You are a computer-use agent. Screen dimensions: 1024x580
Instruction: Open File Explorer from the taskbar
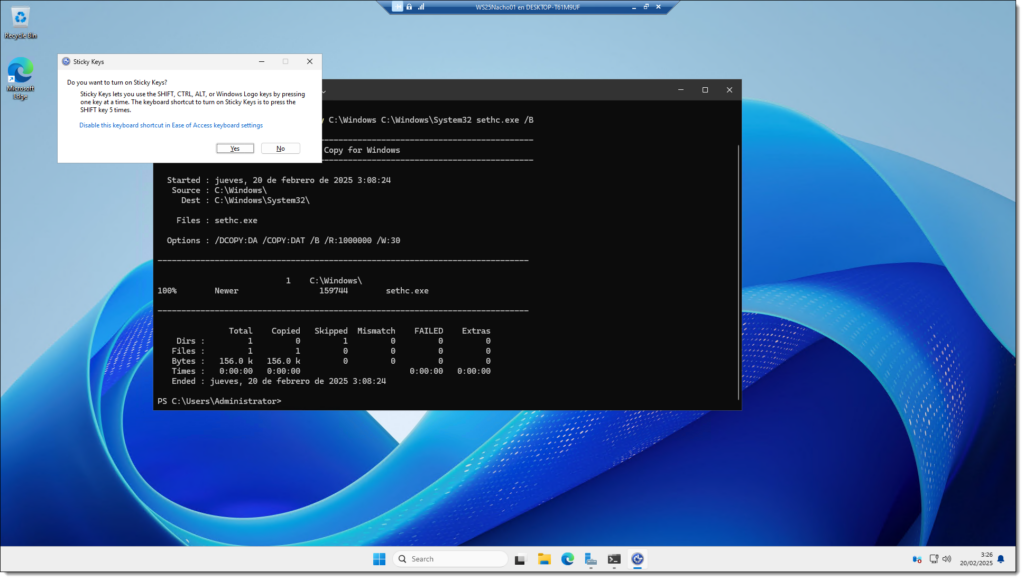coord(544,560)
